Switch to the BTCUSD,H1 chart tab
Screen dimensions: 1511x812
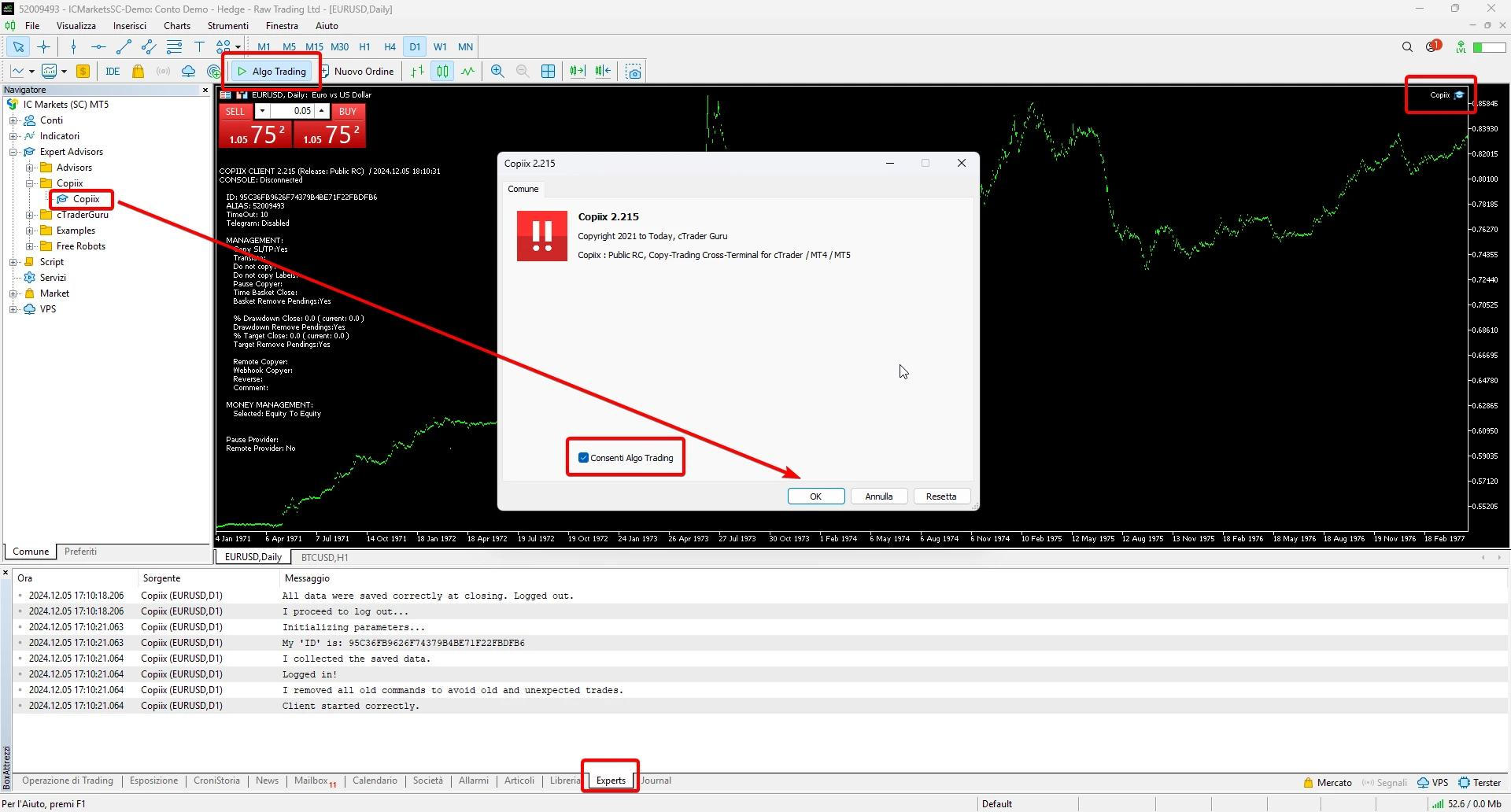(324, 557)
